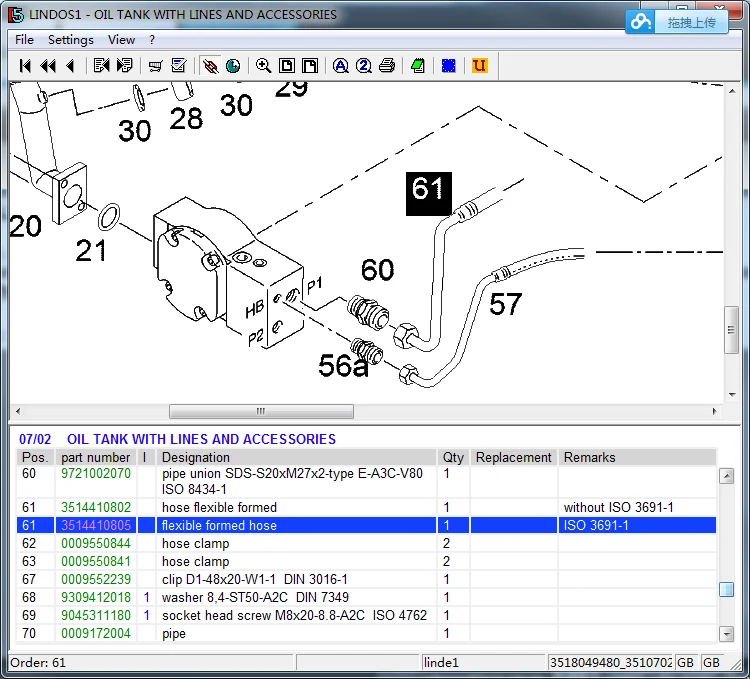The width and height of the screenshot is (750, 679).
Task: Select part number 9721002070
Action: point(96,473)
